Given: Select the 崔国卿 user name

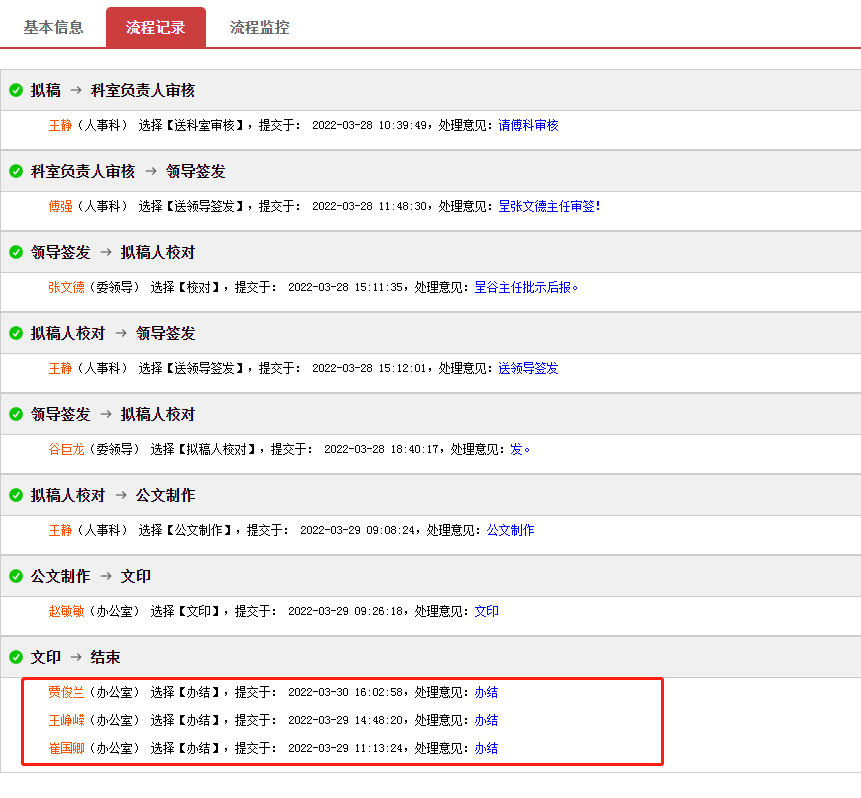Looking at the screenshot, I should coord(67,748).
